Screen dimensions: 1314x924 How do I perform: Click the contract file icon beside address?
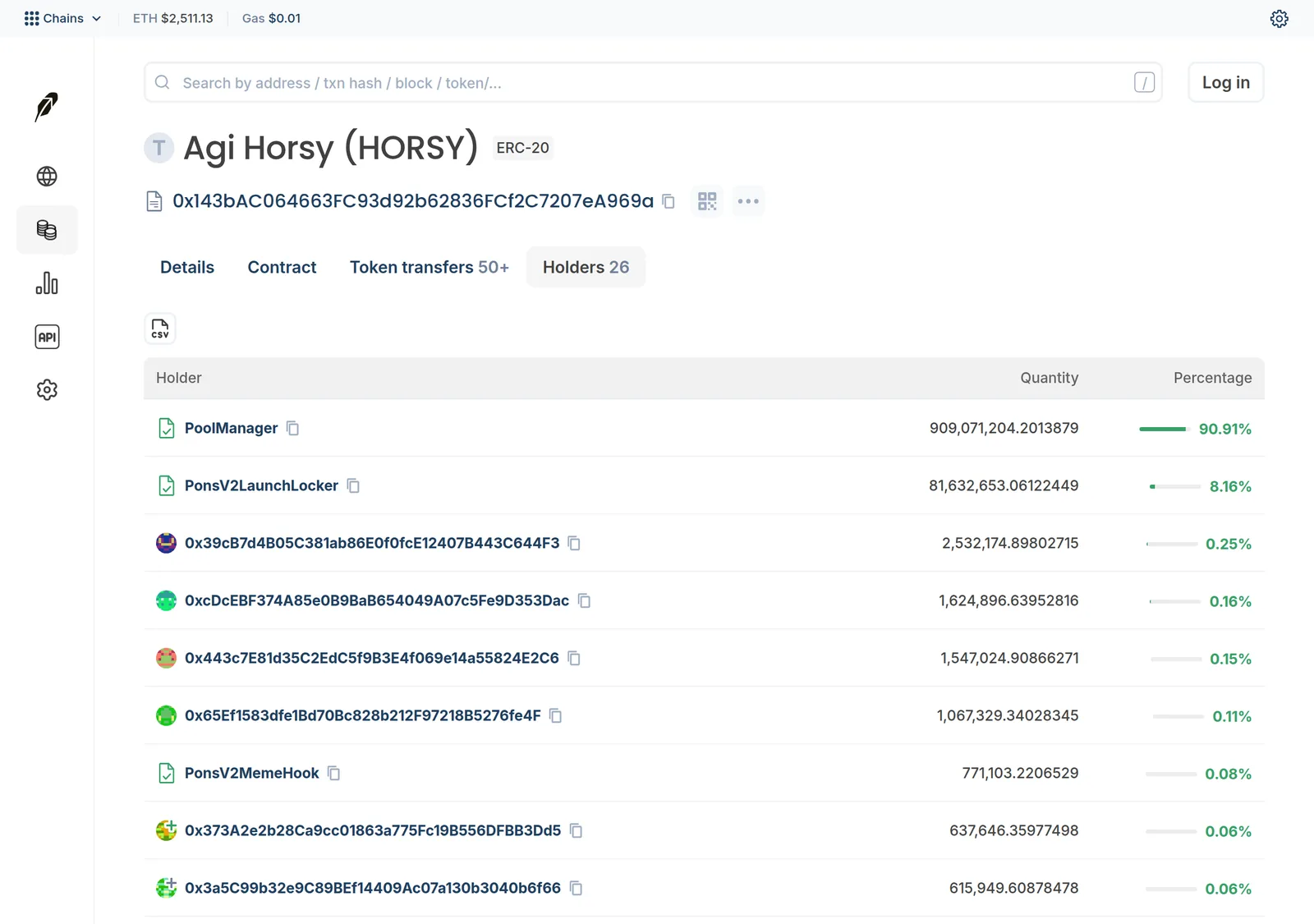pos(154,201)
